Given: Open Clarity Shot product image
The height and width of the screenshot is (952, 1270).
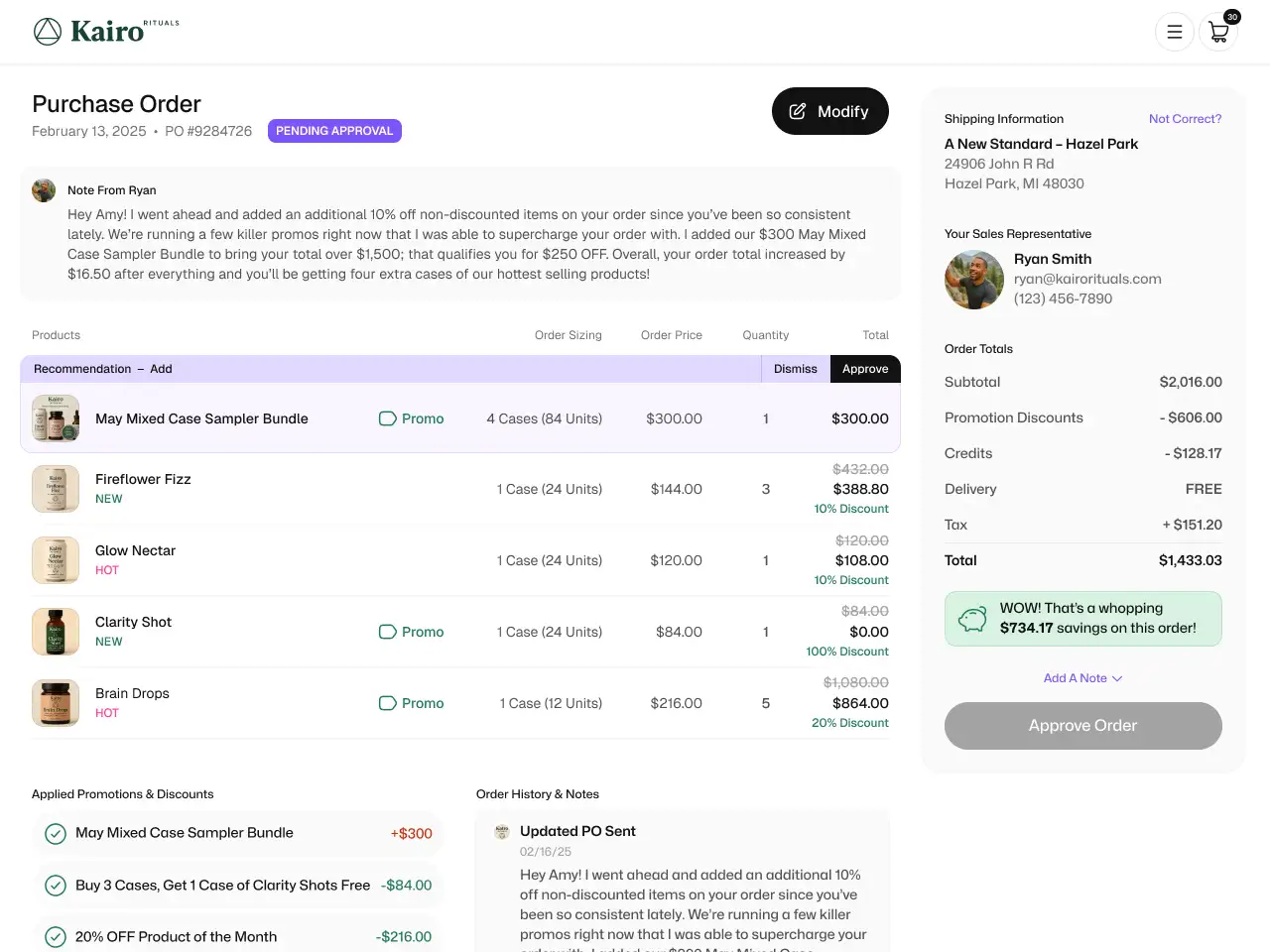Looking at the screenshot, I should [56, 632].
